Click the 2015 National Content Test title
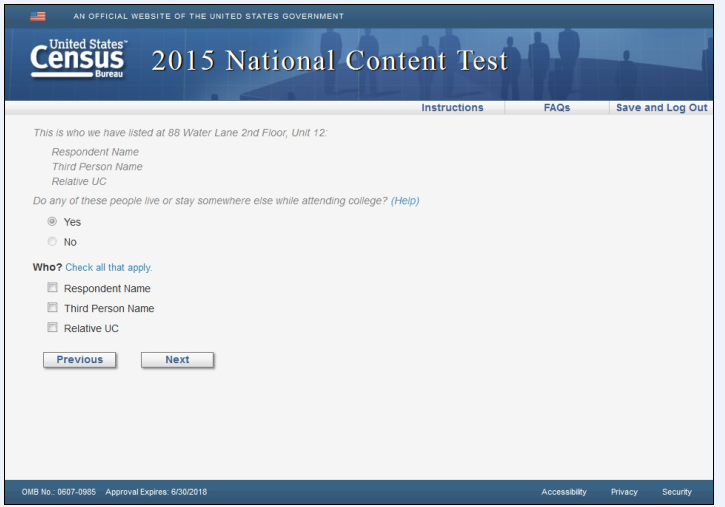 pyautogui.click(x=330, y=61)
